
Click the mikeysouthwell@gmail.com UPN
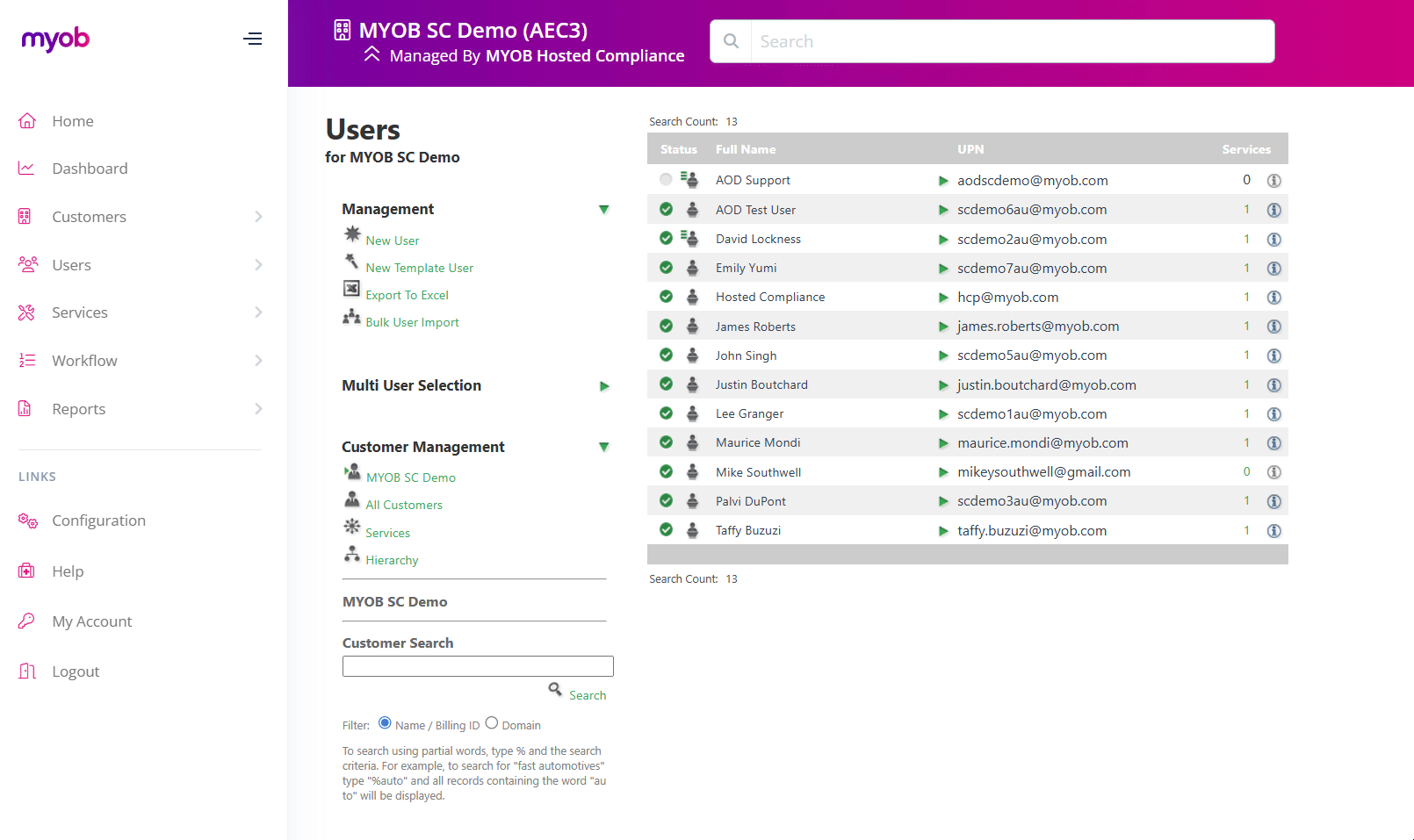click(1043, 472)
